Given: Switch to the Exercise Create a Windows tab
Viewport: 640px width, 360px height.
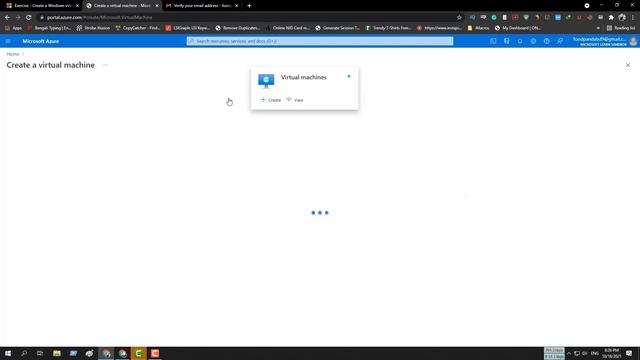Looking at the screenshot, I should [42, 6].
